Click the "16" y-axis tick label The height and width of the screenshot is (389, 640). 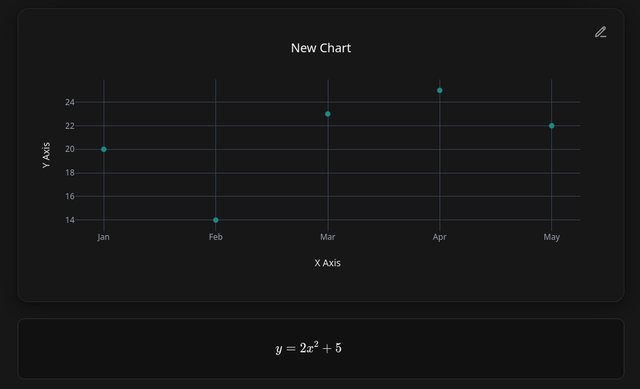tap(70, 196)
